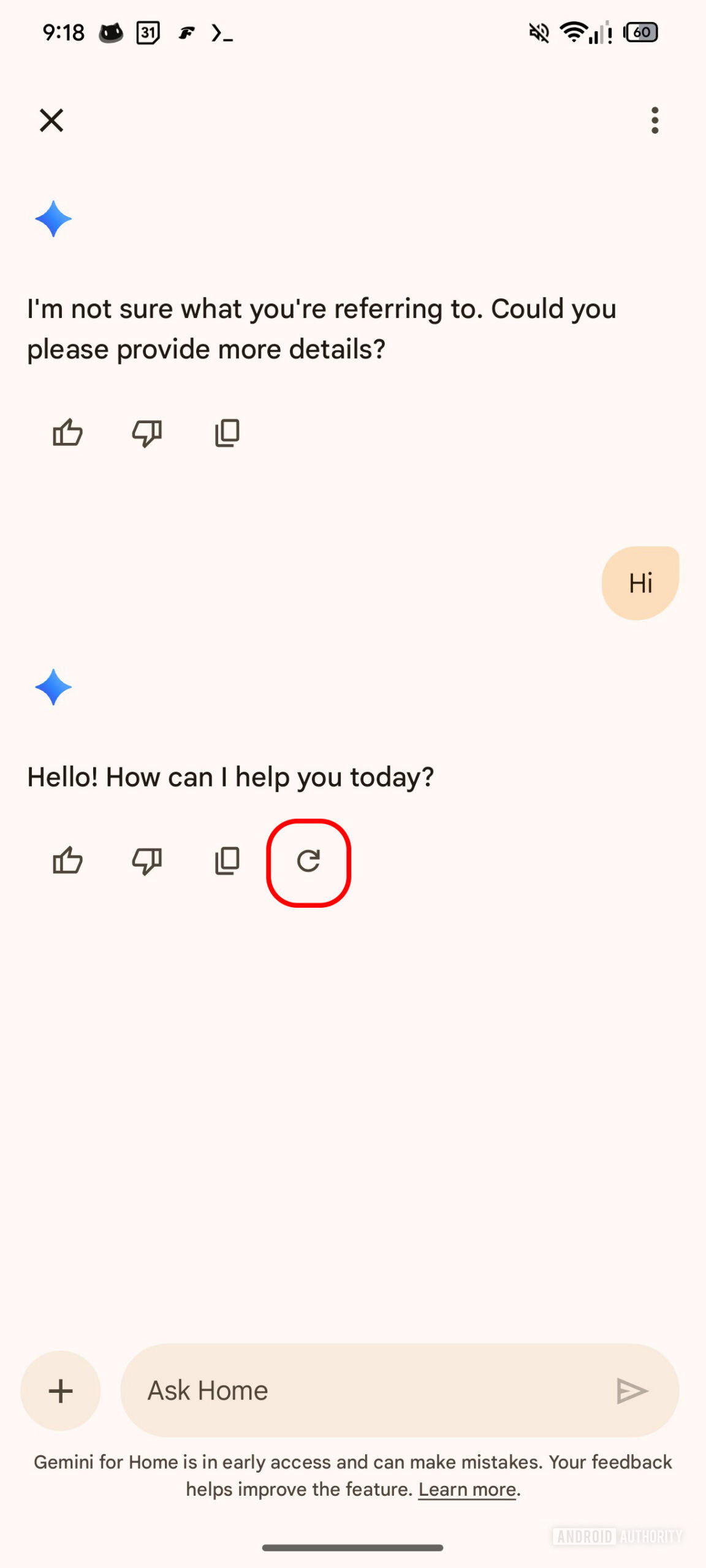Tap the Gemini sparkle icon above the first reply
Viewport: 706px width, 1568px height.
tap(54, 219)
